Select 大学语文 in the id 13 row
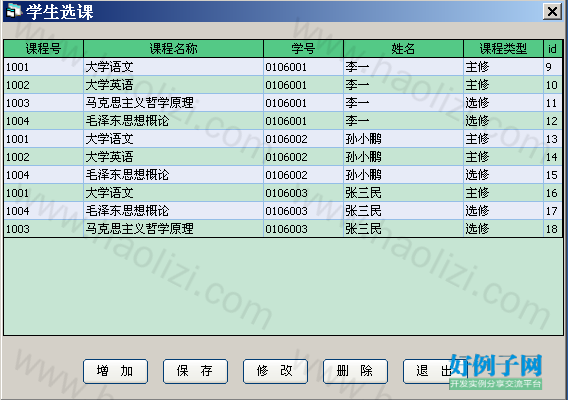Viewport: 568px width, 400px height. coord(174,139)
